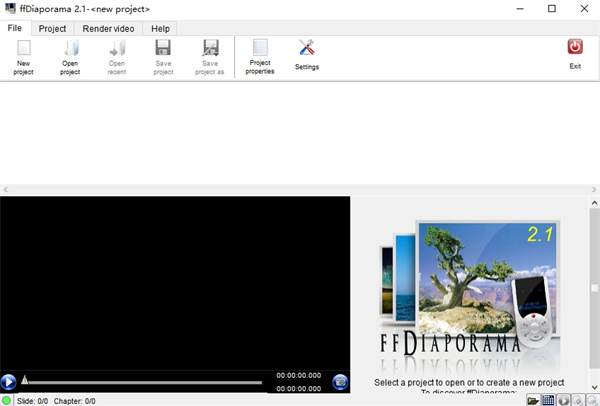The width and height of the screenshot is (600, 406).
Task: Select the grid view icon in status bar
Action: pos(549,400)
